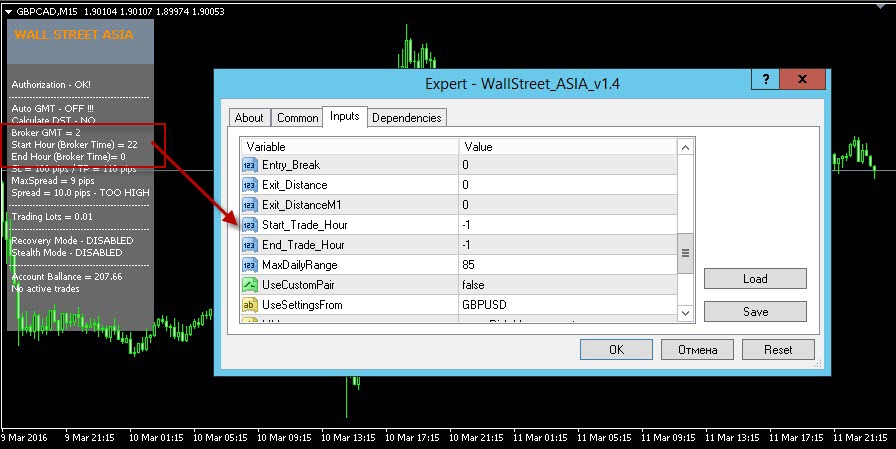Image resolution: width=896 pixels, height=449 pixels.
Task: Click the 11 Mar 01:15 time axis label
Action: click(x=540, y=438)
